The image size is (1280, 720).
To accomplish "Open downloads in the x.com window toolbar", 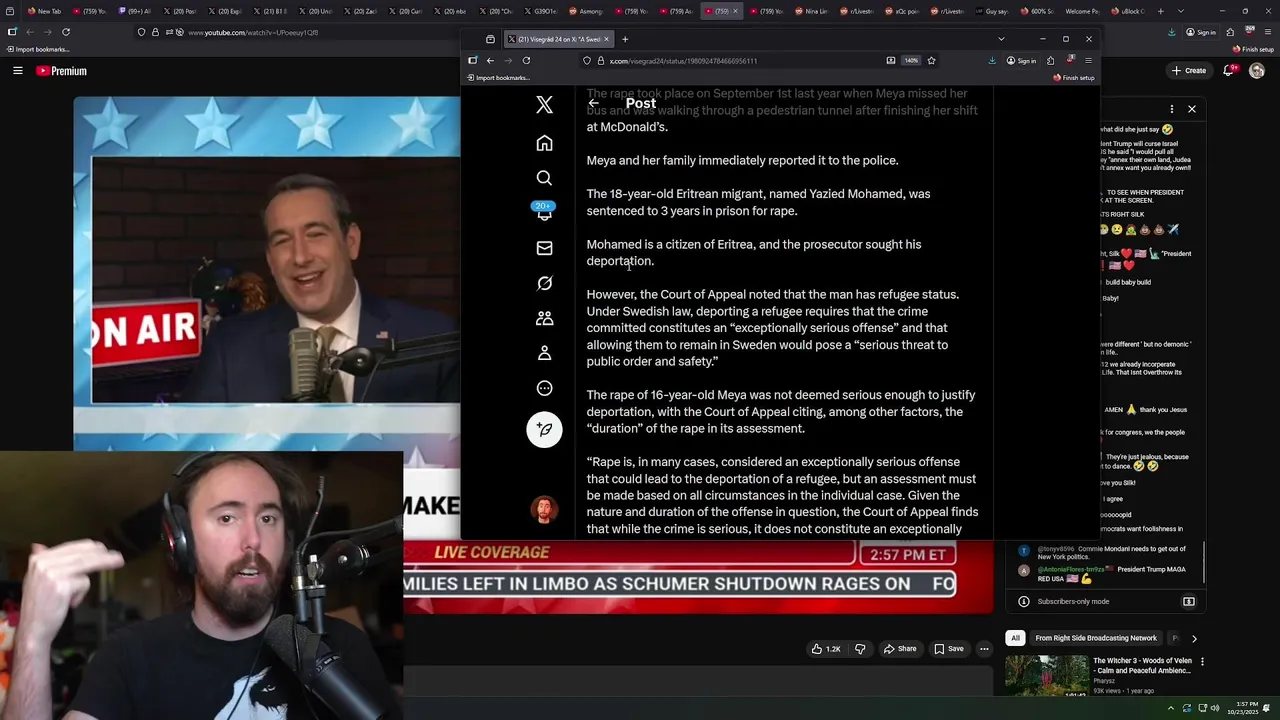I will (992, 60).
